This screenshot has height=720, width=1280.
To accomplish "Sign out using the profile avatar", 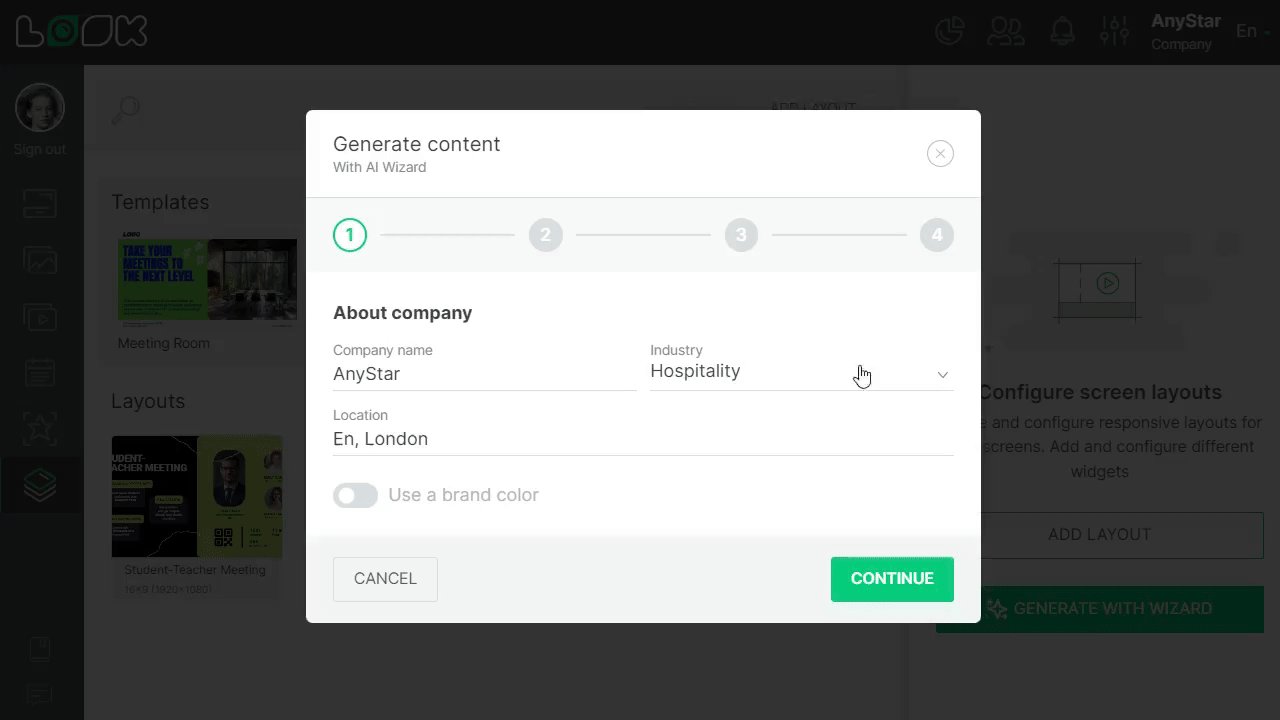I will tap(39, 107).
